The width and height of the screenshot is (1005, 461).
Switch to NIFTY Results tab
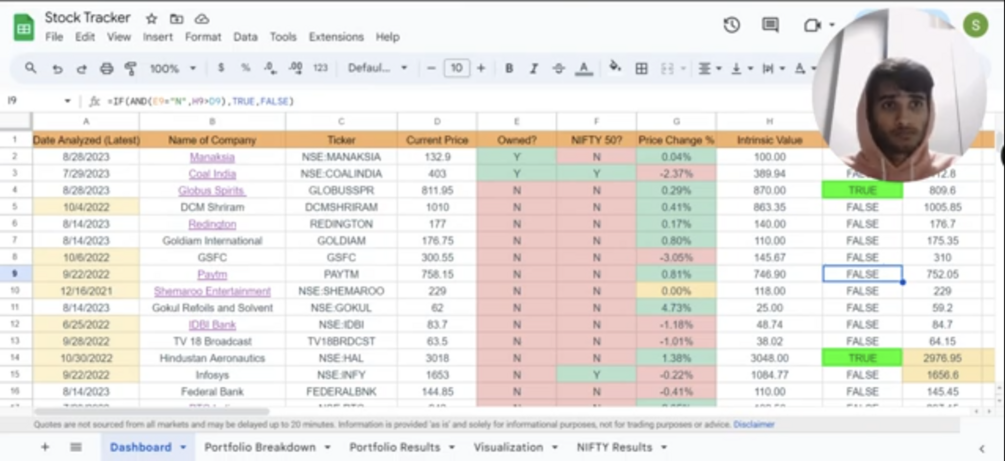coord(614,447)
